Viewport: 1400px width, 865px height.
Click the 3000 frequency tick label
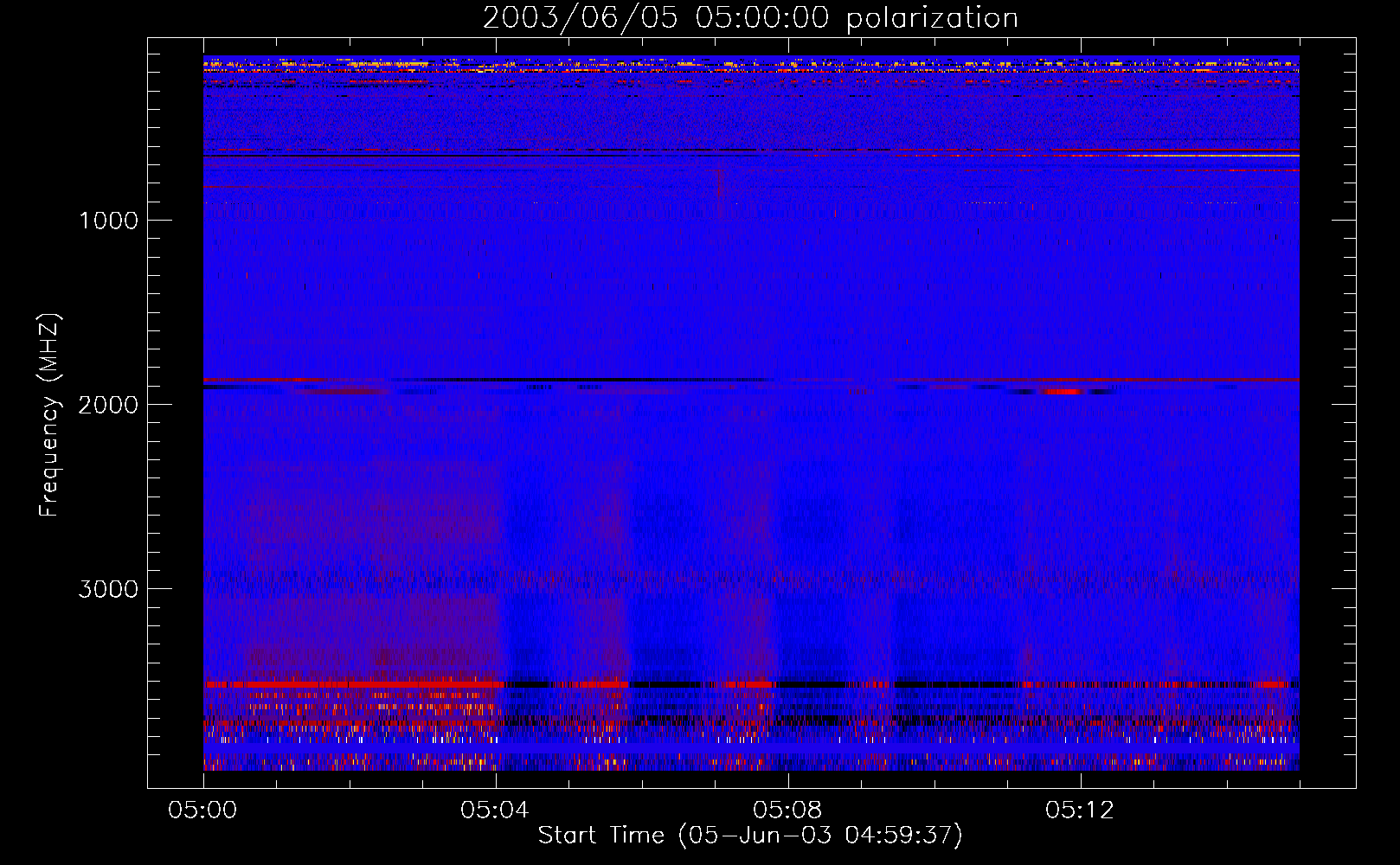point(108,588)
